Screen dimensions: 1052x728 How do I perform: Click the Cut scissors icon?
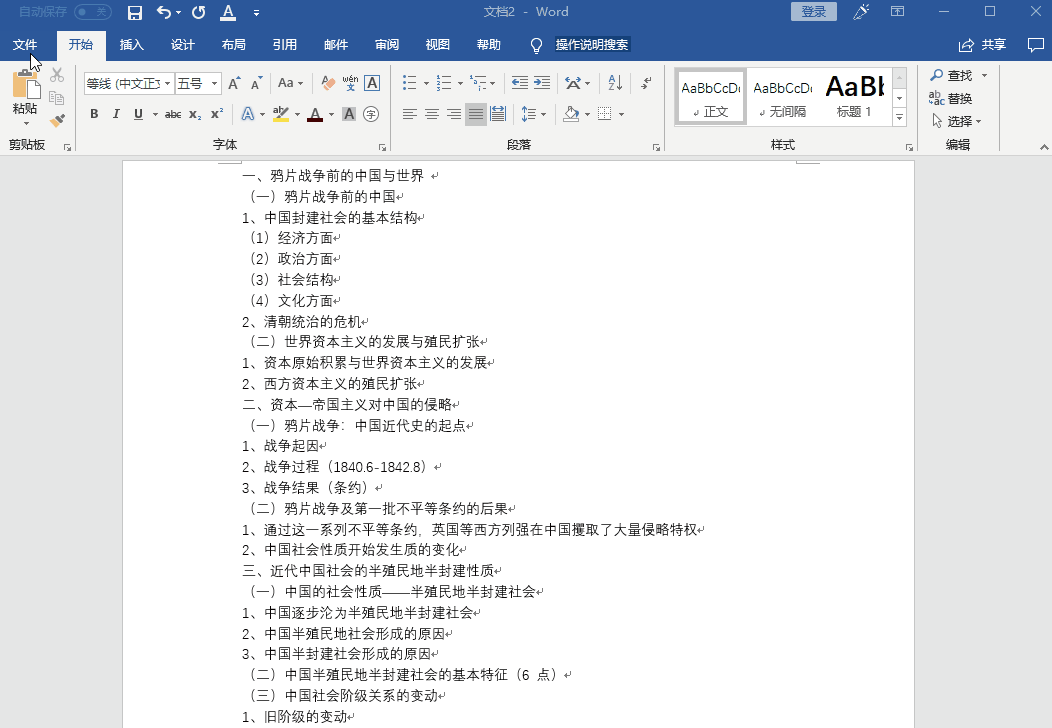point(57,74)
